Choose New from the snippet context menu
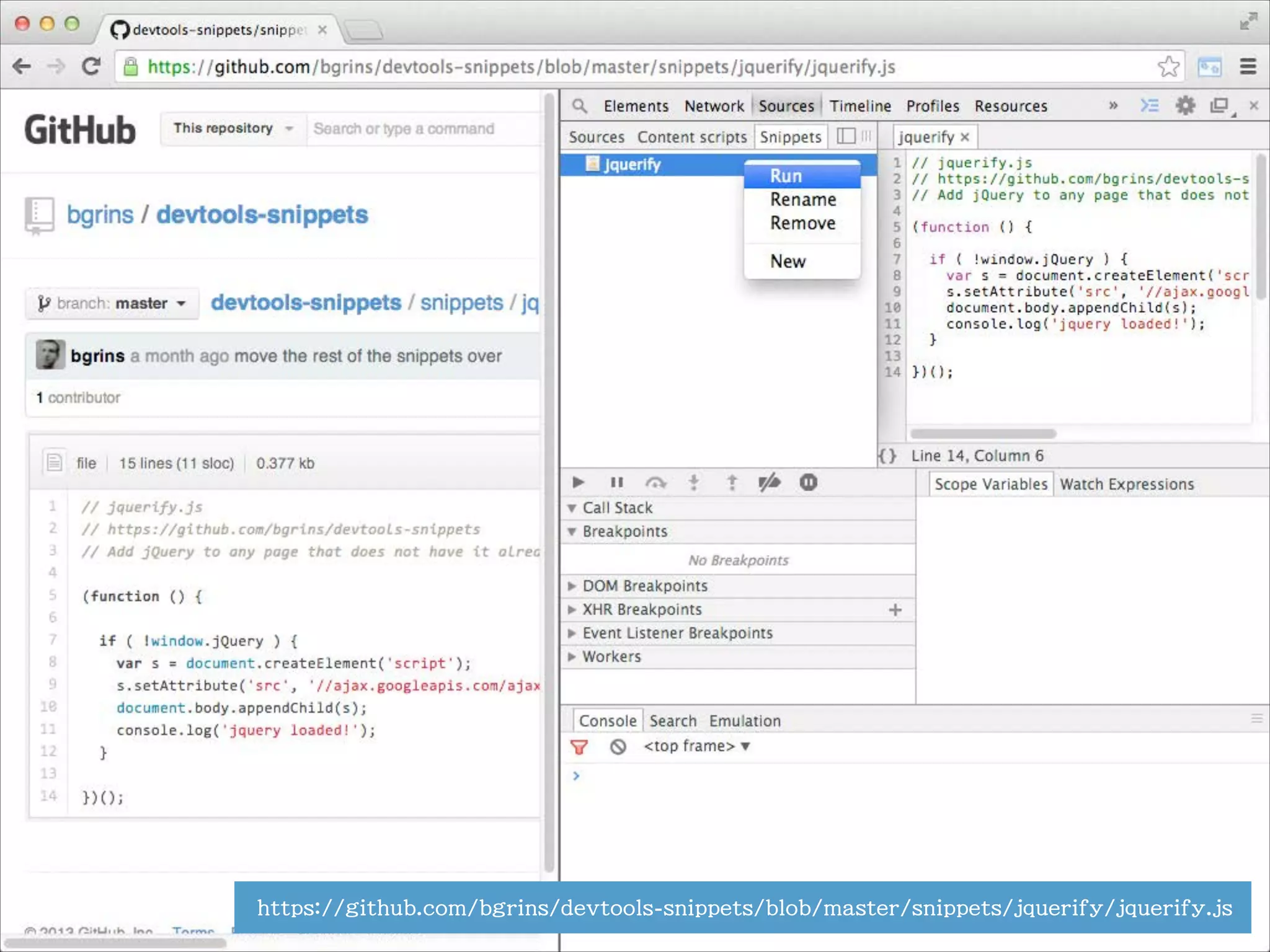1270x952 pixels. click(802, 262)
